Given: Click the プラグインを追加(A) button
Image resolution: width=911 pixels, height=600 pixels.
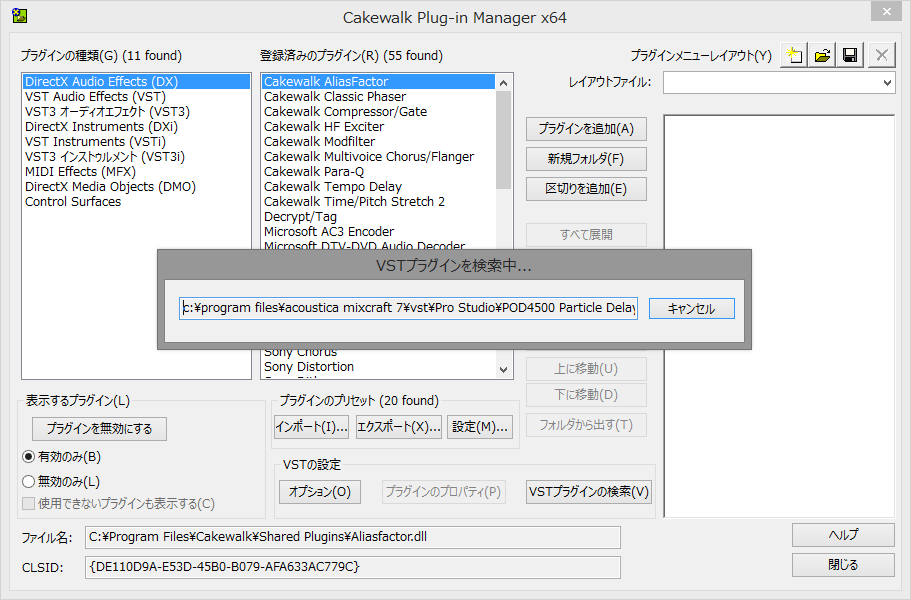Looking at the screenshot, I should (586, 129).
